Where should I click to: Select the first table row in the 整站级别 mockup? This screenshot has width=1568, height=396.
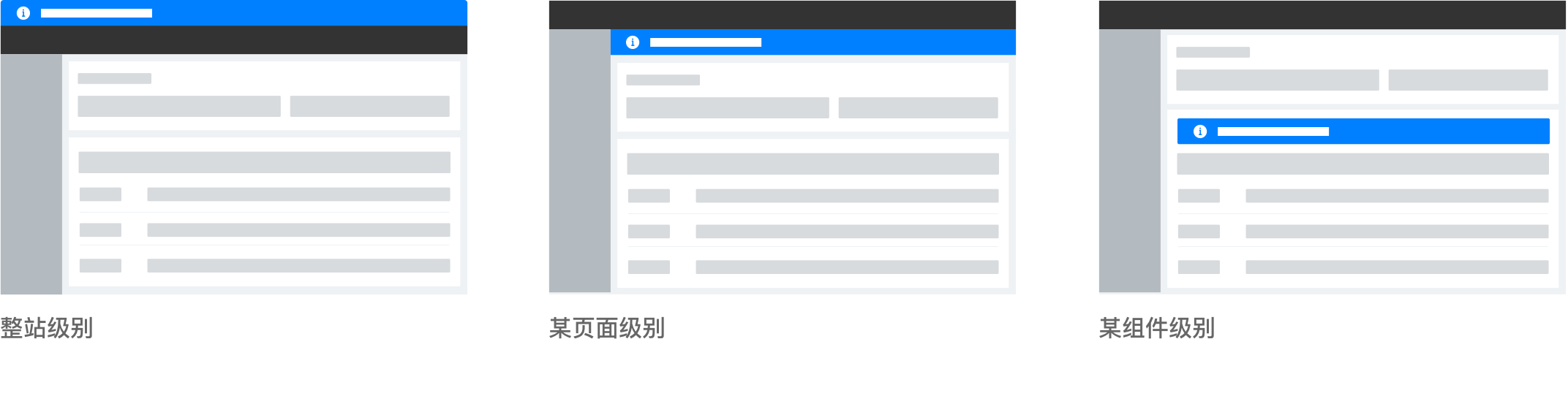point(264,194)
